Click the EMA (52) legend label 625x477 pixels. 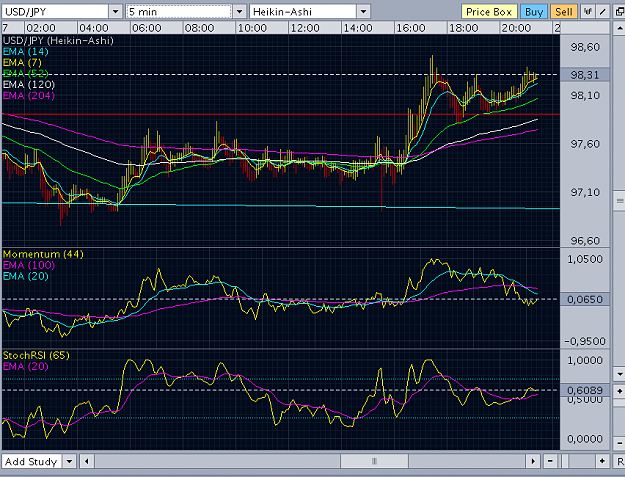(26, 73)
